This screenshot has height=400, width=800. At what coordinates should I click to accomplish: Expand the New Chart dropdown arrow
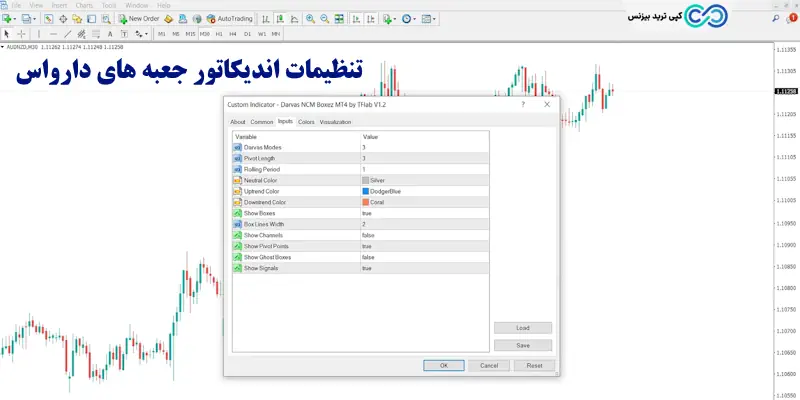coord(15,19)
